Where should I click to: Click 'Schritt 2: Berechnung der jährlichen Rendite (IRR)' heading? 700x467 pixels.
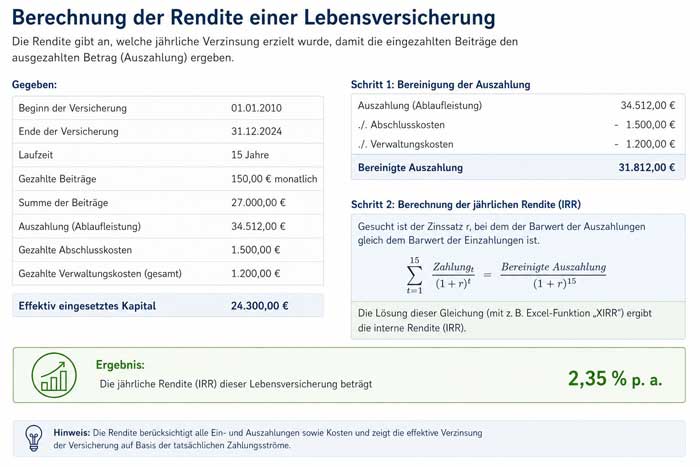coord(466,204)
